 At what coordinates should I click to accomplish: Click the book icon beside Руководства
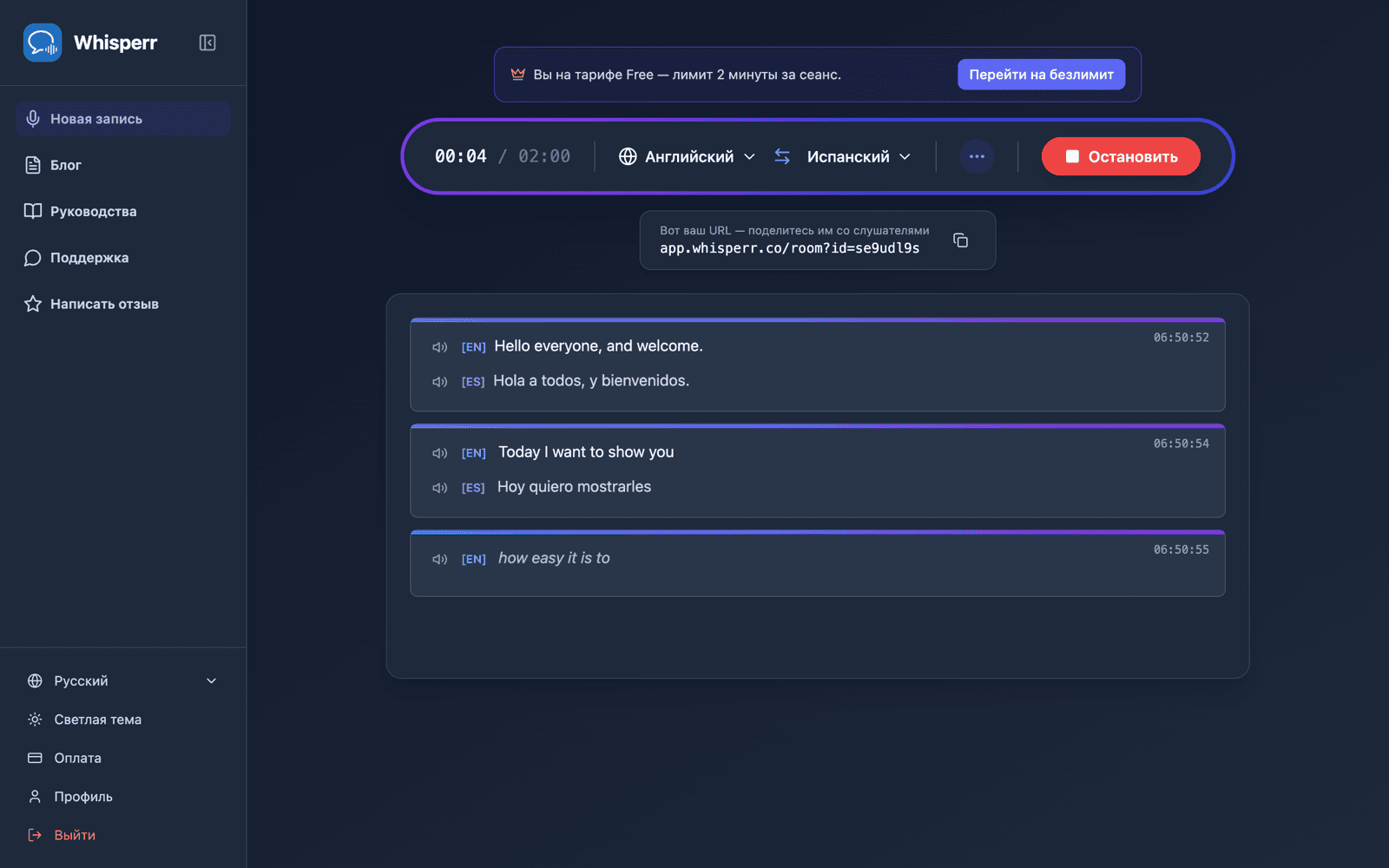pos(33,211)
